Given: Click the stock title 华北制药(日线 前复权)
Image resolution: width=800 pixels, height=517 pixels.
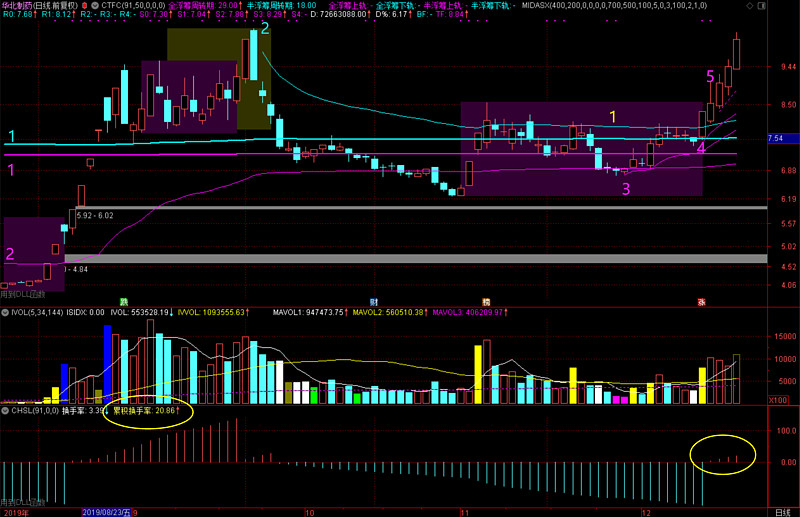Looking at the screenshot, I should pyautogui.click(x=40, y=6).
